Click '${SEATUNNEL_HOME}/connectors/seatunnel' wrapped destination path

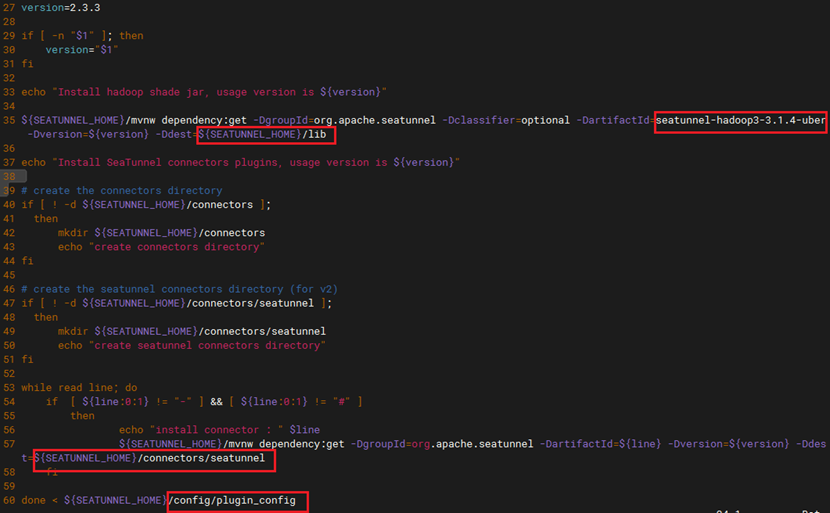coord(150,458)
